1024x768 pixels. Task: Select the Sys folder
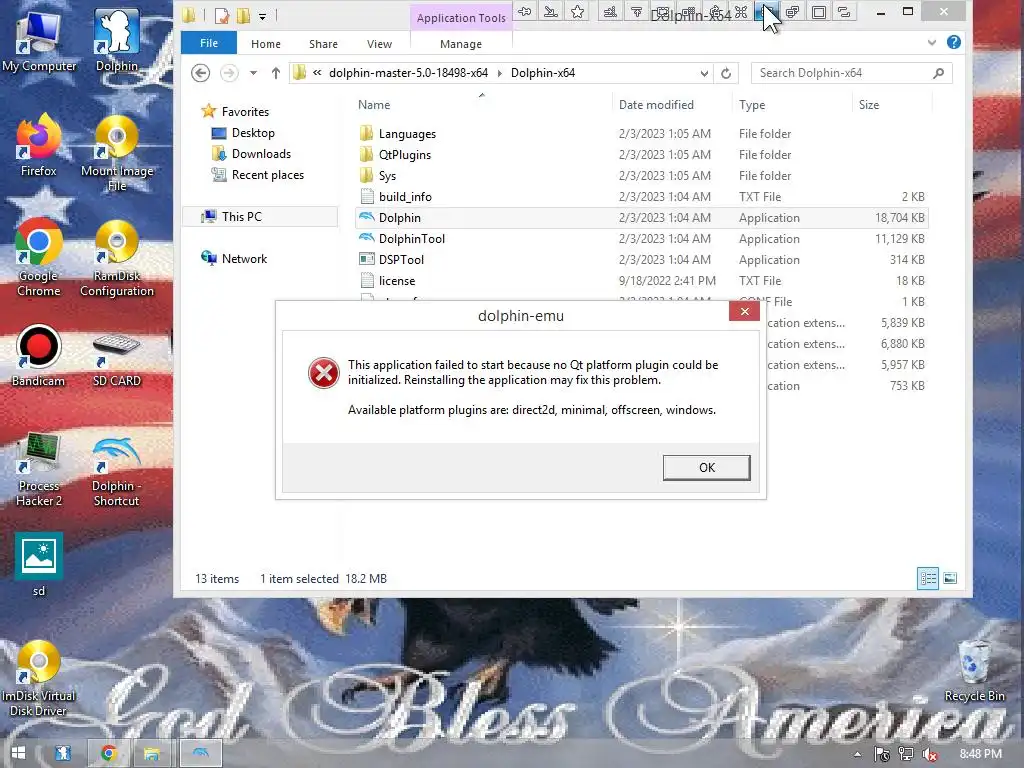click(643, 176)
